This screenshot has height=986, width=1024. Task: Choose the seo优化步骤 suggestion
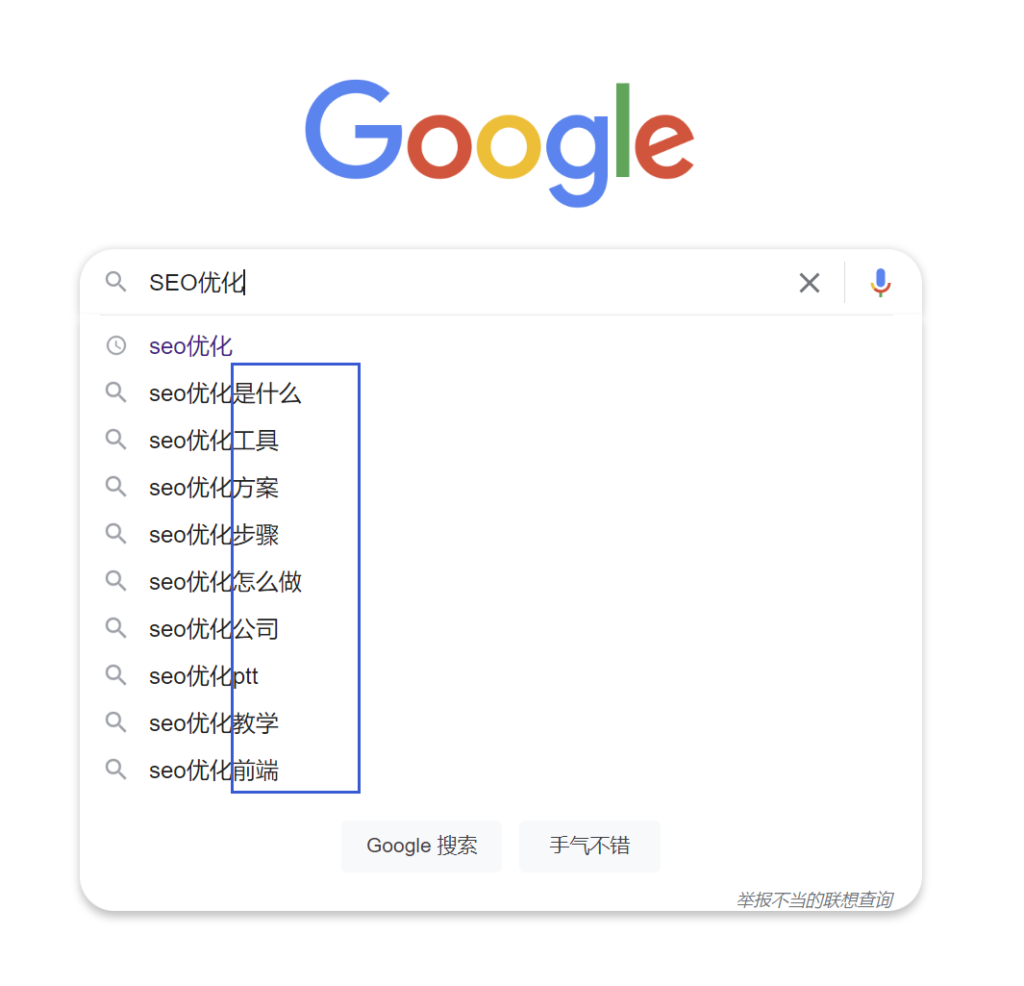(x=214, y=535)
